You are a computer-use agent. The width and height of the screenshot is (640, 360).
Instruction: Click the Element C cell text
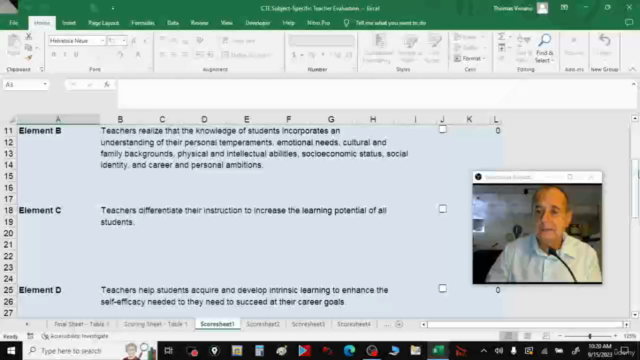tap(40, 211)
